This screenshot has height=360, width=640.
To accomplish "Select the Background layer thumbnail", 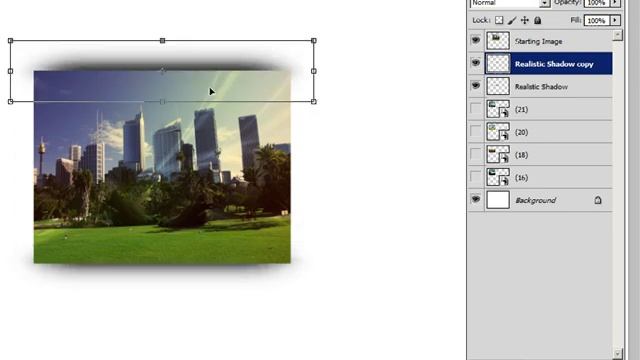I will click(498, 200).
